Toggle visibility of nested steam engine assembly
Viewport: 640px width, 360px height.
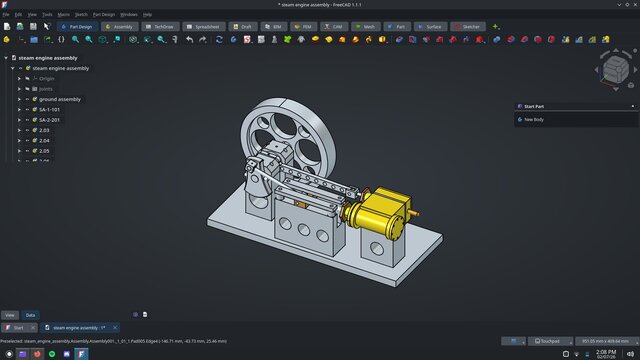(x=20, y=68)
